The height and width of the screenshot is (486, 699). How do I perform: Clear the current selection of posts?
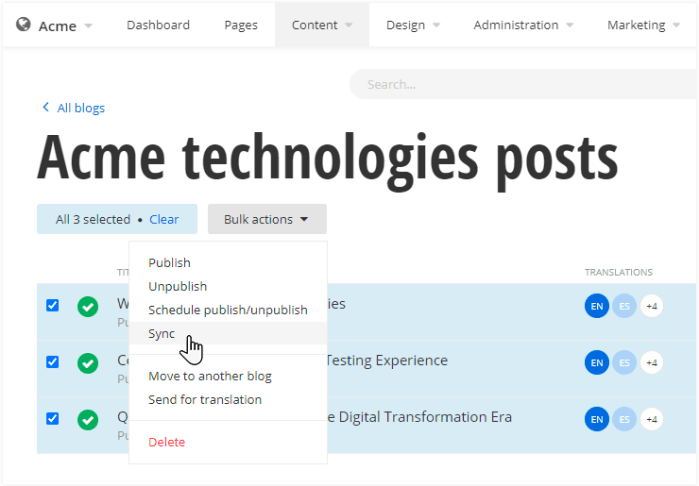pyautogui.click(x=164, y=219)
